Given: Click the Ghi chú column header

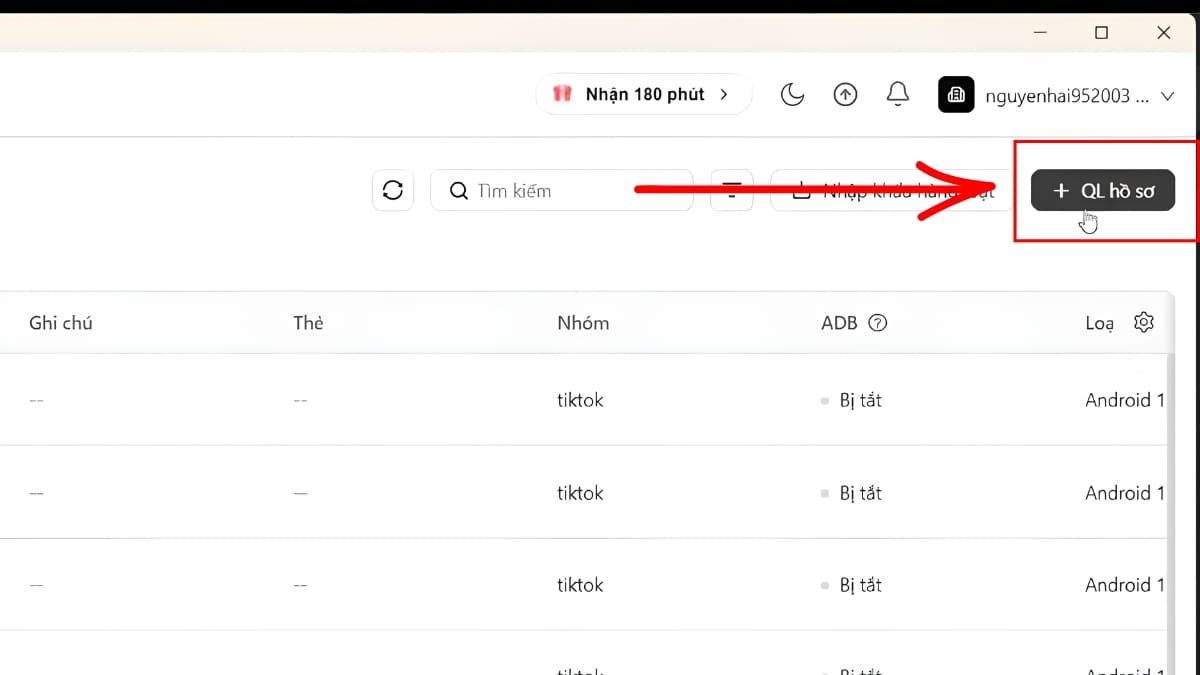Looking at the screenshot, I should 61,323.
